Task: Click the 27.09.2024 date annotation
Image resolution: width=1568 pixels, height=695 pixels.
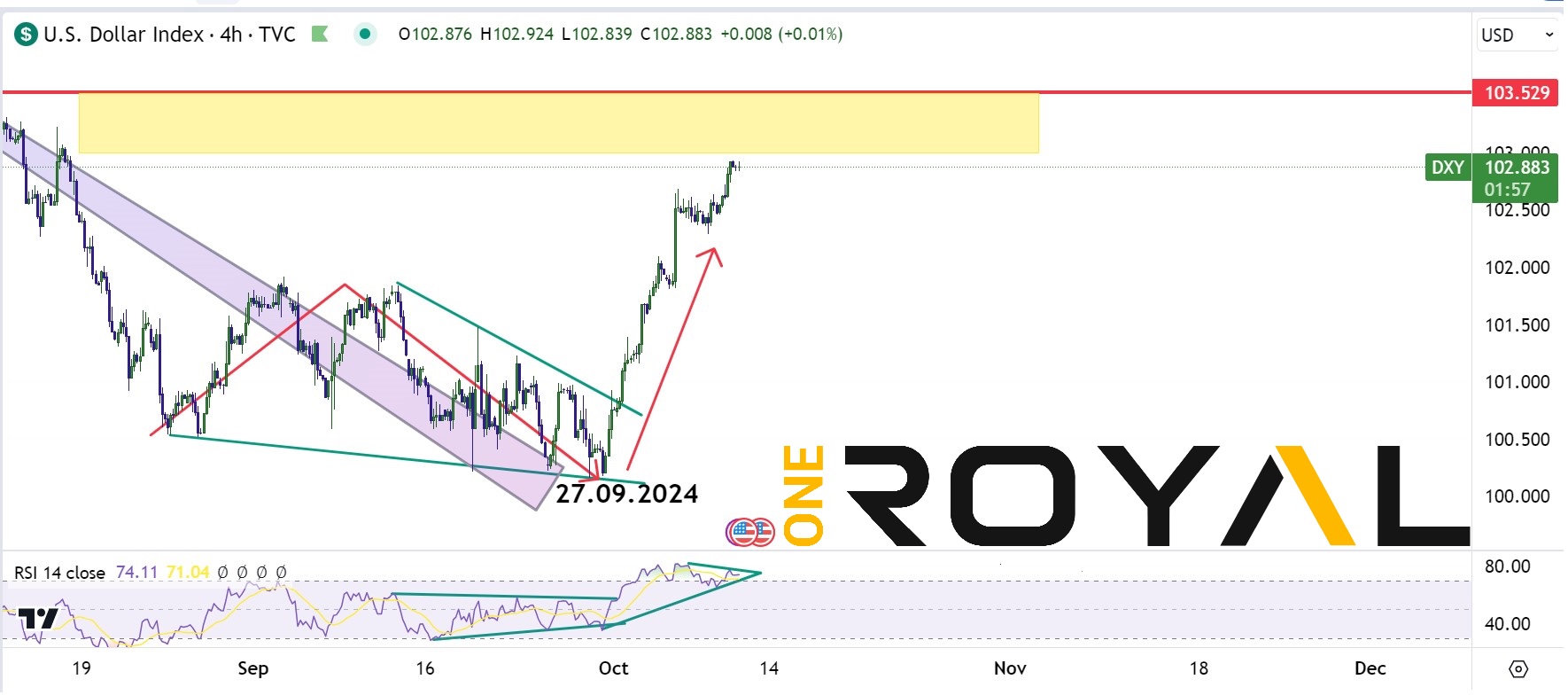Action: [626, 494]
